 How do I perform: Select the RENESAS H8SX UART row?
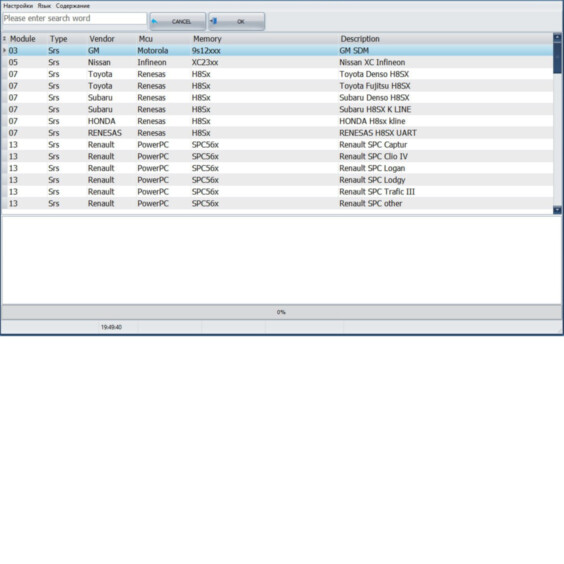[x=277, y=133]
